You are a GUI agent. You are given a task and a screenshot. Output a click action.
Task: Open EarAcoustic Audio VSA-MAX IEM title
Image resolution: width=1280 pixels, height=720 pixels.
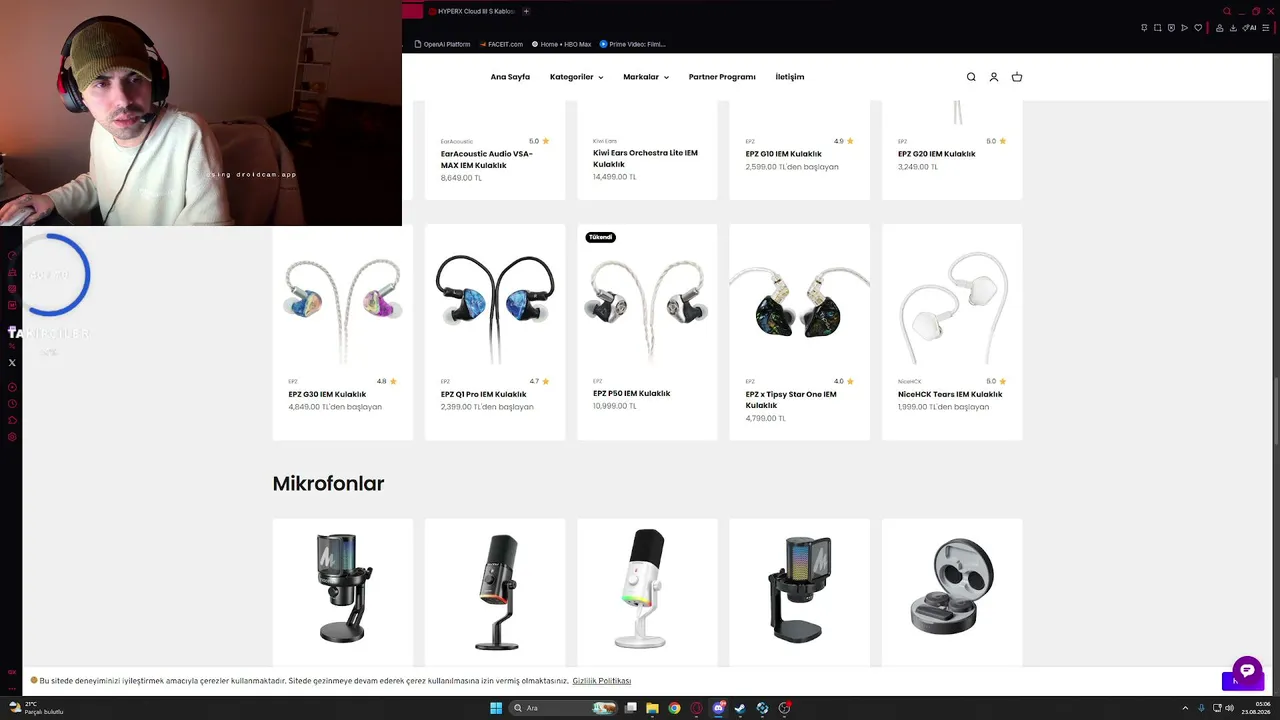487,160
